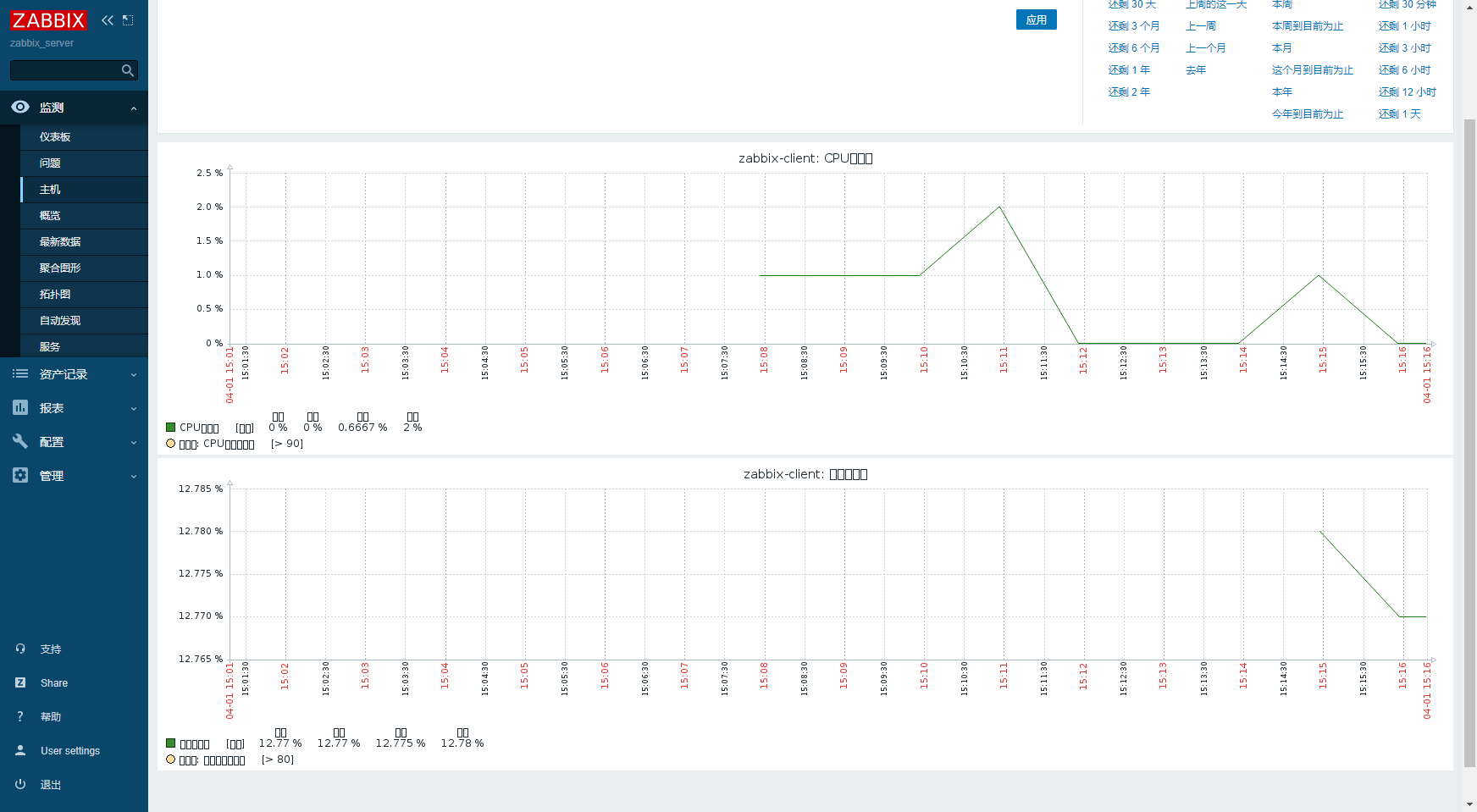Select the 这个月到目前为止 time range

[x=1313, y=70]
